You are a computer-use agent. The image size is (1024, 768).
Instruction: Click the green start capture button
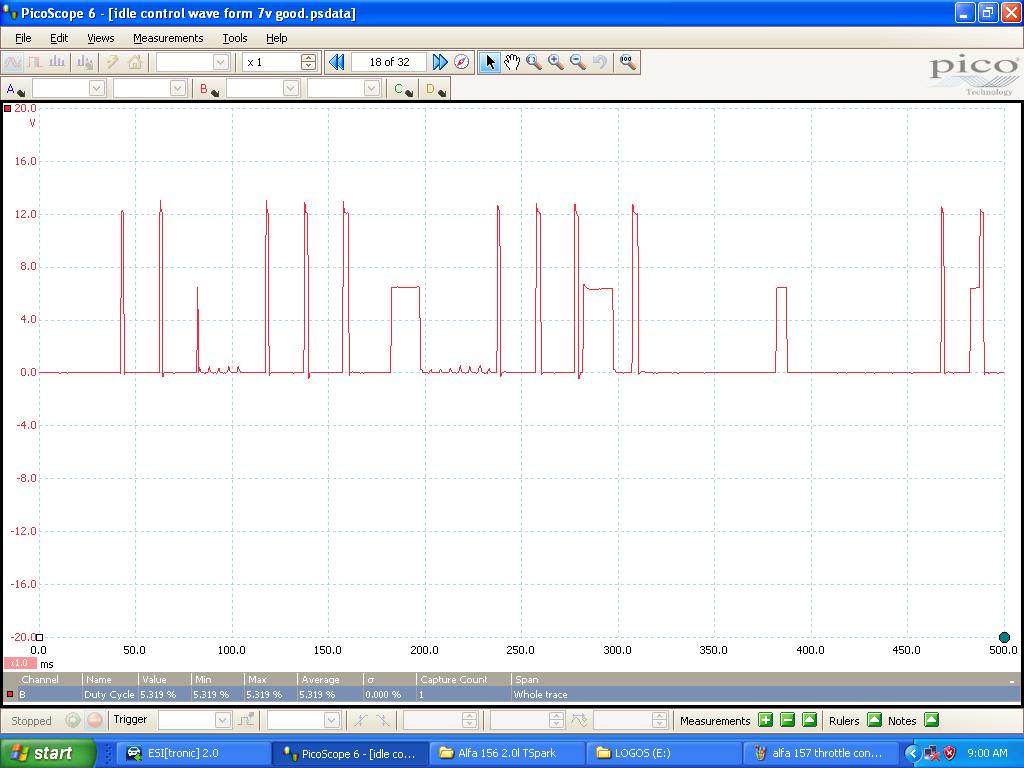point(72,720)
